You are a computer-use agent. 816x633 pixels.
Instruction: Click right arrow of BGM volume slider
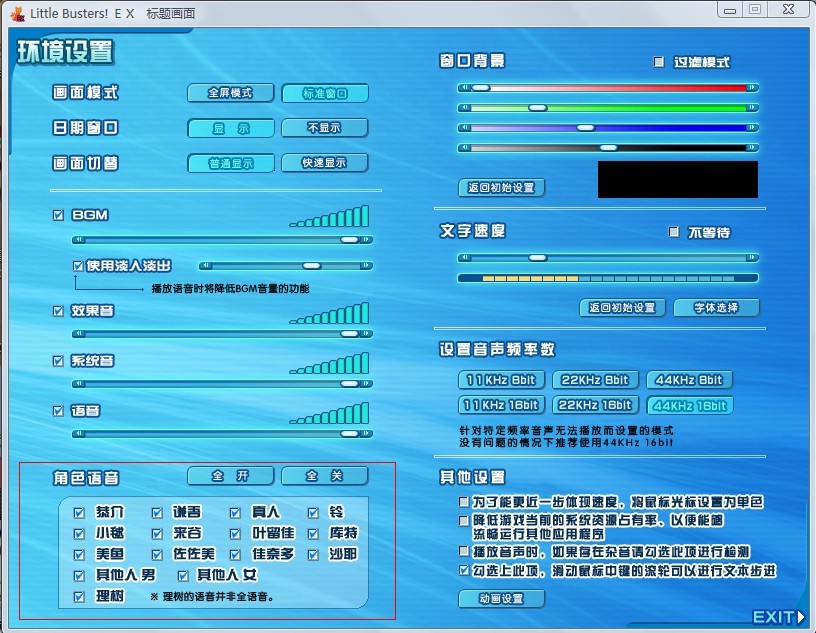366,239
